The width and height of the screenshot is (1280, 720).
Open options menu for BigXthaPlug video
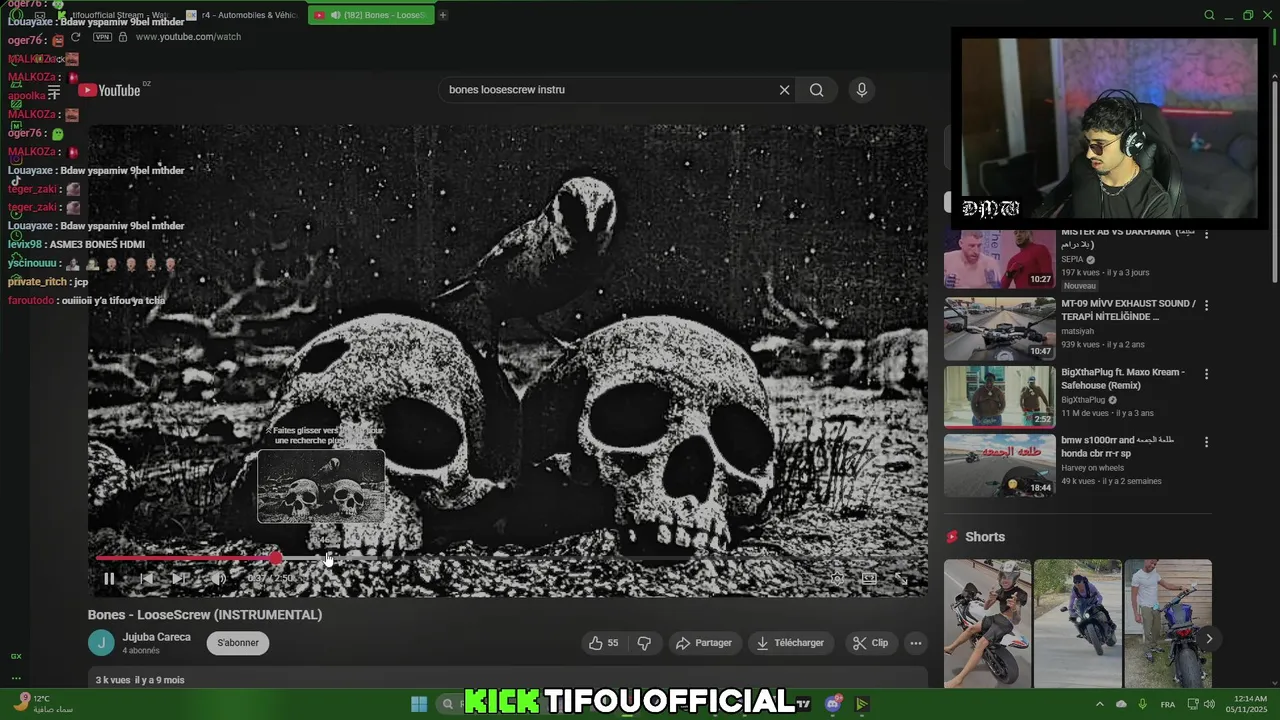pyautogui.click(x=1206, y=374)
